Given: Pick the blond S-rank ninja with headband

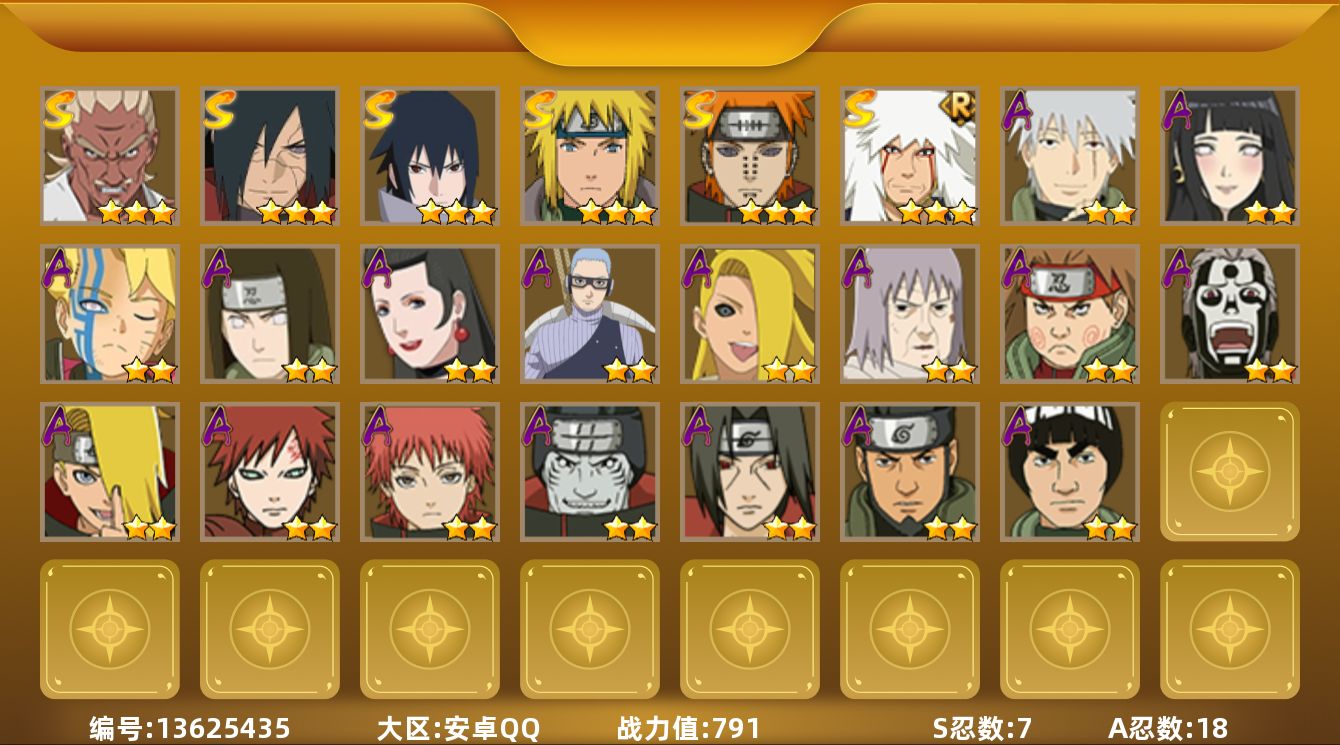Looking at the screenshot, I should pos(589,155).
